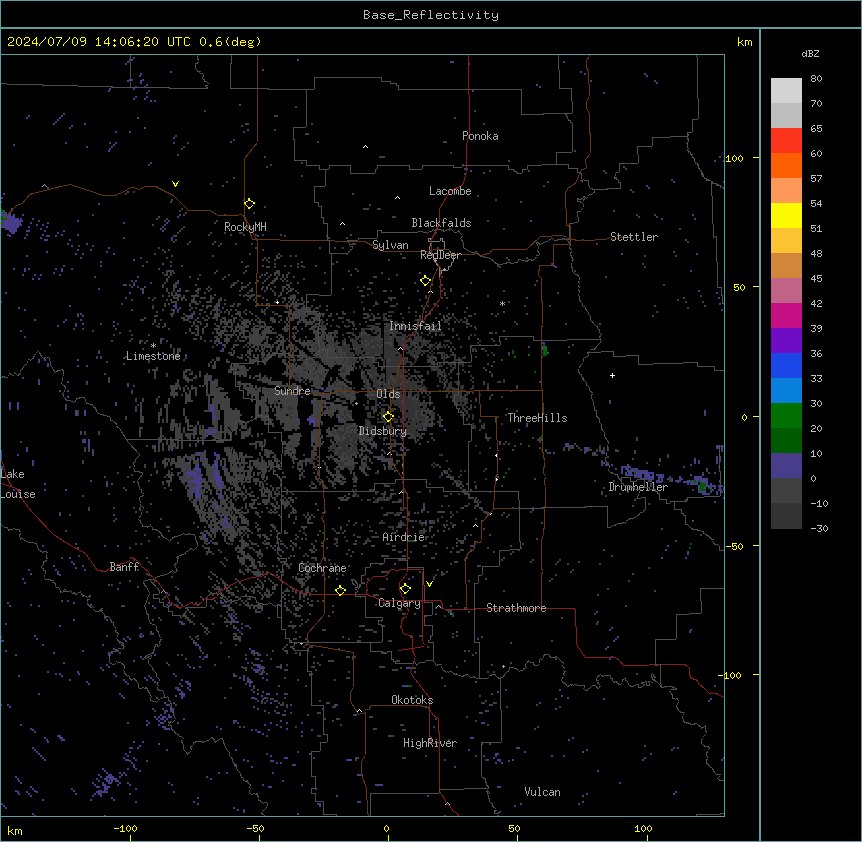The image size is (862, 842).
Task: Click the green 30 dBZ legend swatch
Action: 786,416
